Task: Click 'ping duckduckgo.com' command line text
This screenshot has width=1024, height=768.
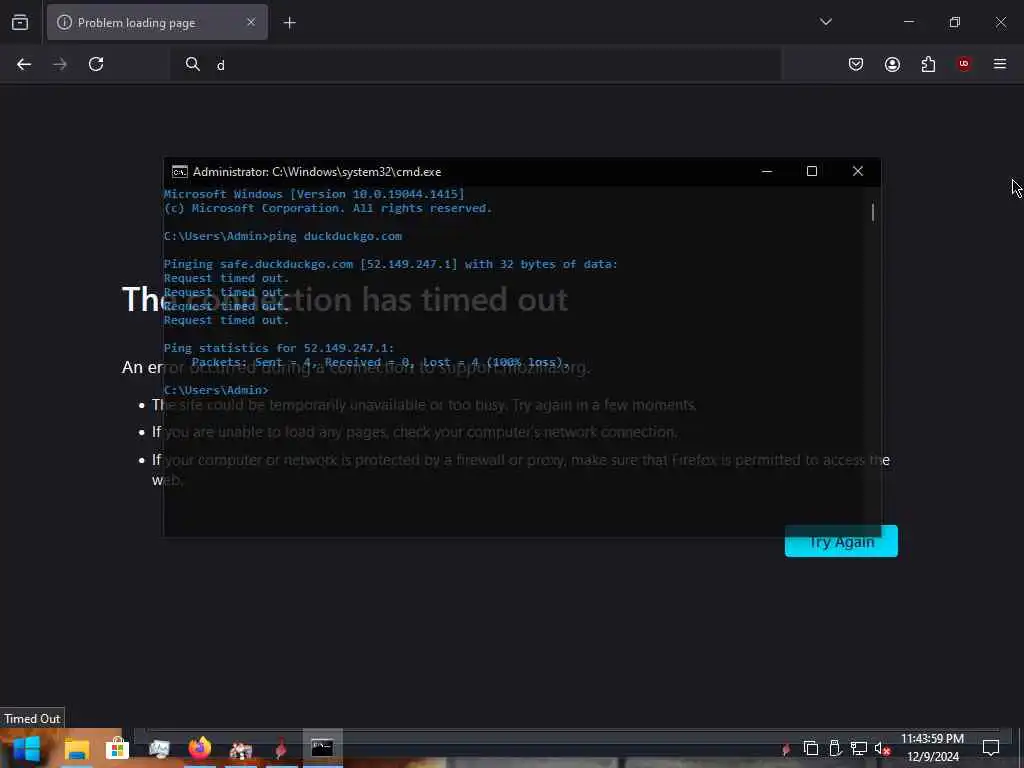Action: [335, 236]
